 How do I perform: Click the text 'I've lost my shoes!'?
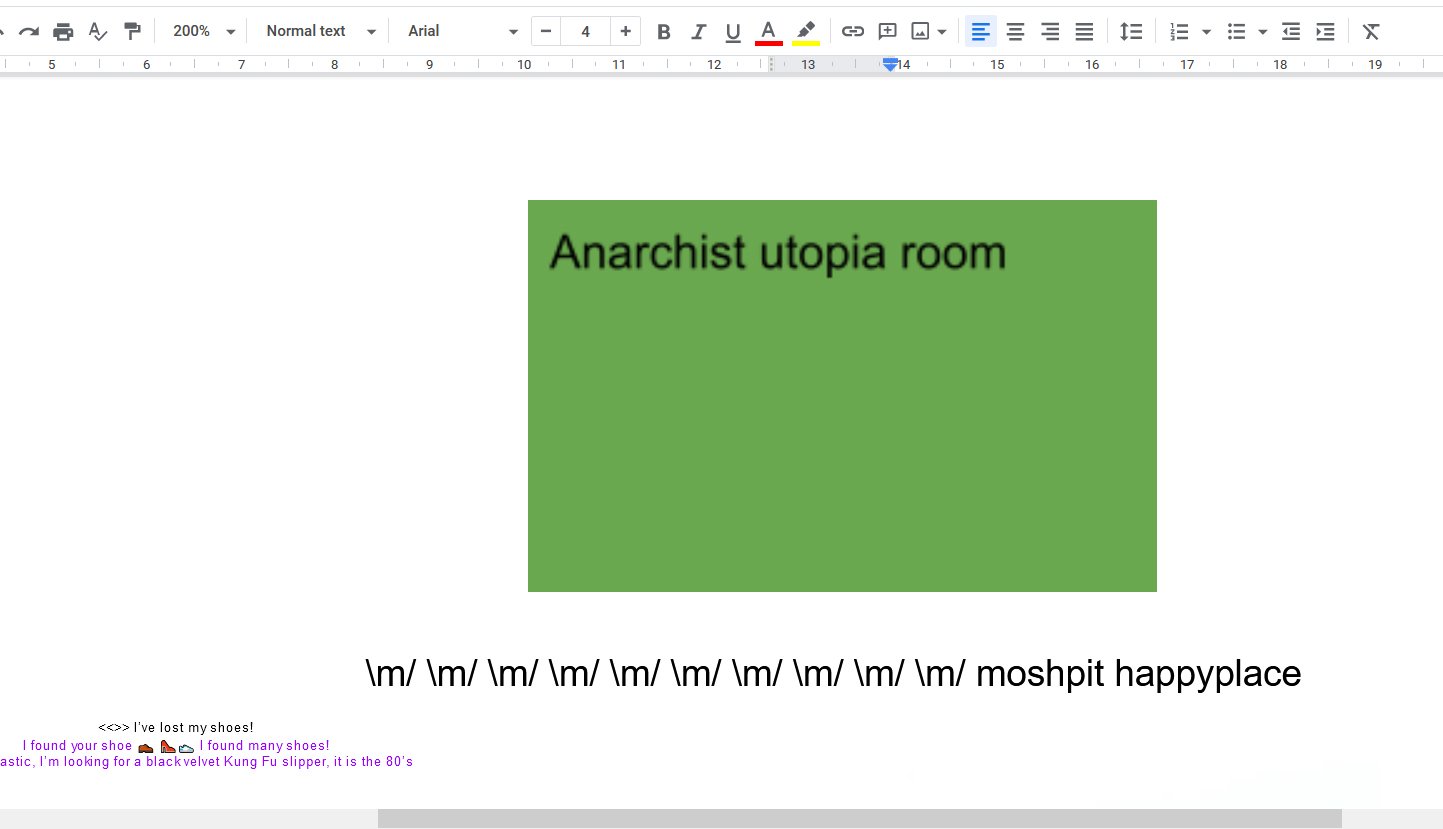(x=194, y=727)
